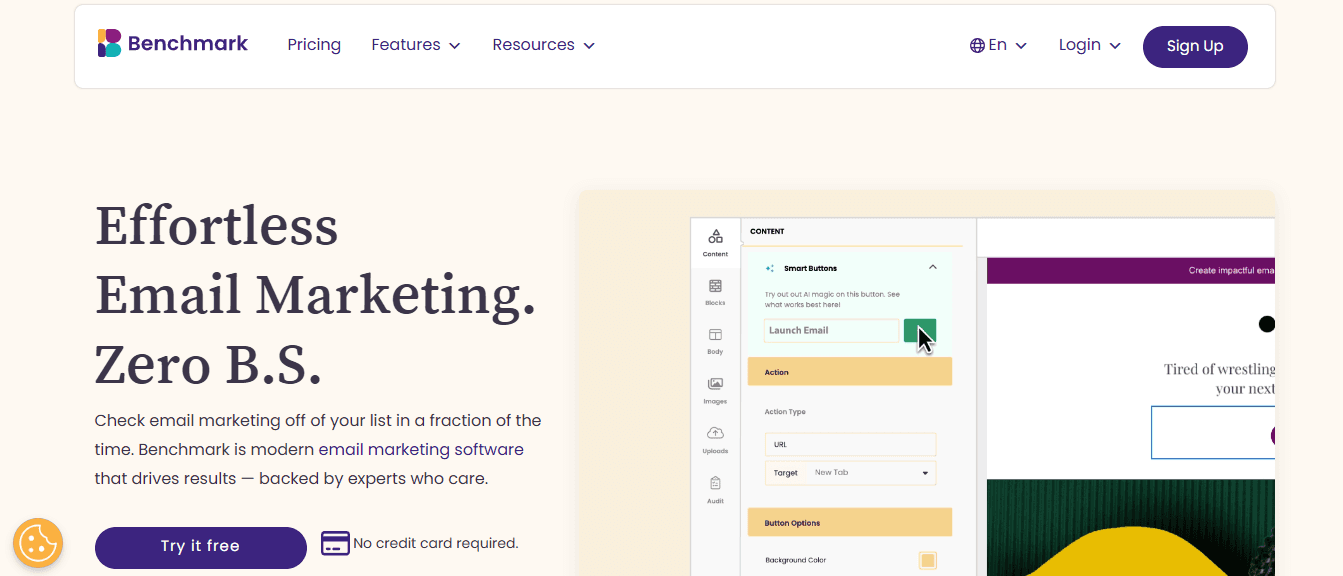
Task: Click the globe language icon
Action: tap(975, 44)
